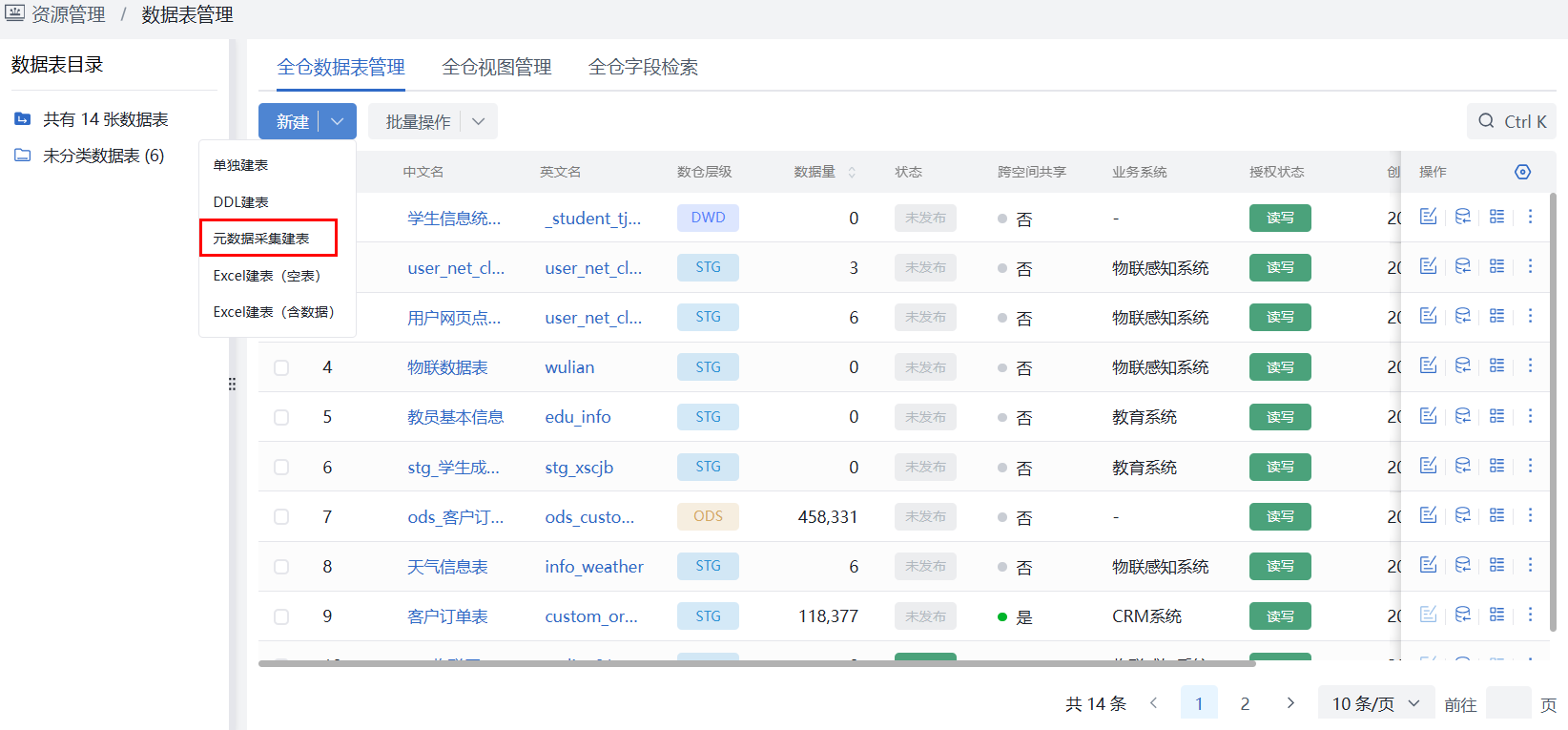
Task: Open field list icon for info_weather row
Action: [1496, 565]
